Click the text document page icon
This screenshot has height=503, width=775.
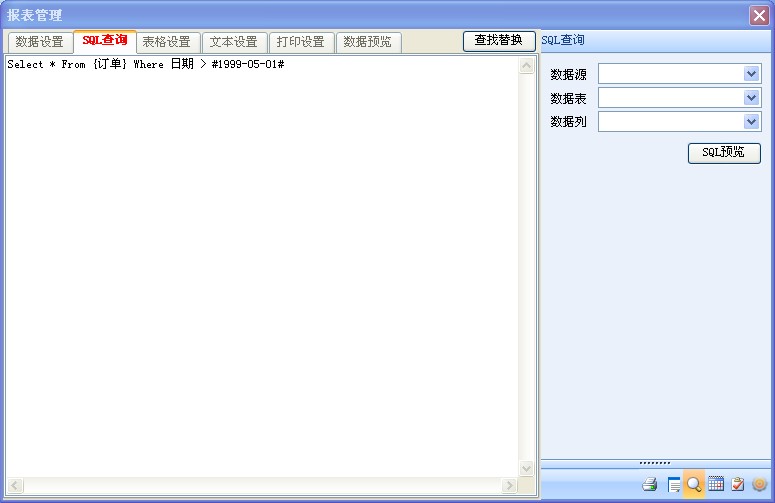673,485
